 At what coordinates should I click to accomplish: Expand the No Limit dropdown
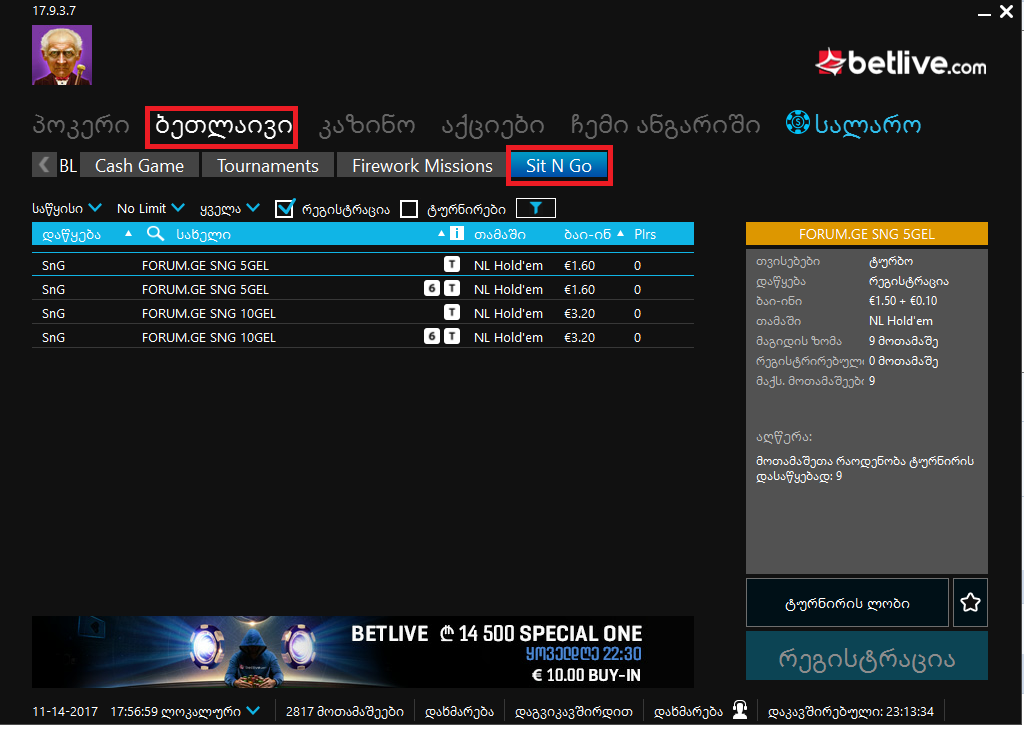(x=150, y=208)
